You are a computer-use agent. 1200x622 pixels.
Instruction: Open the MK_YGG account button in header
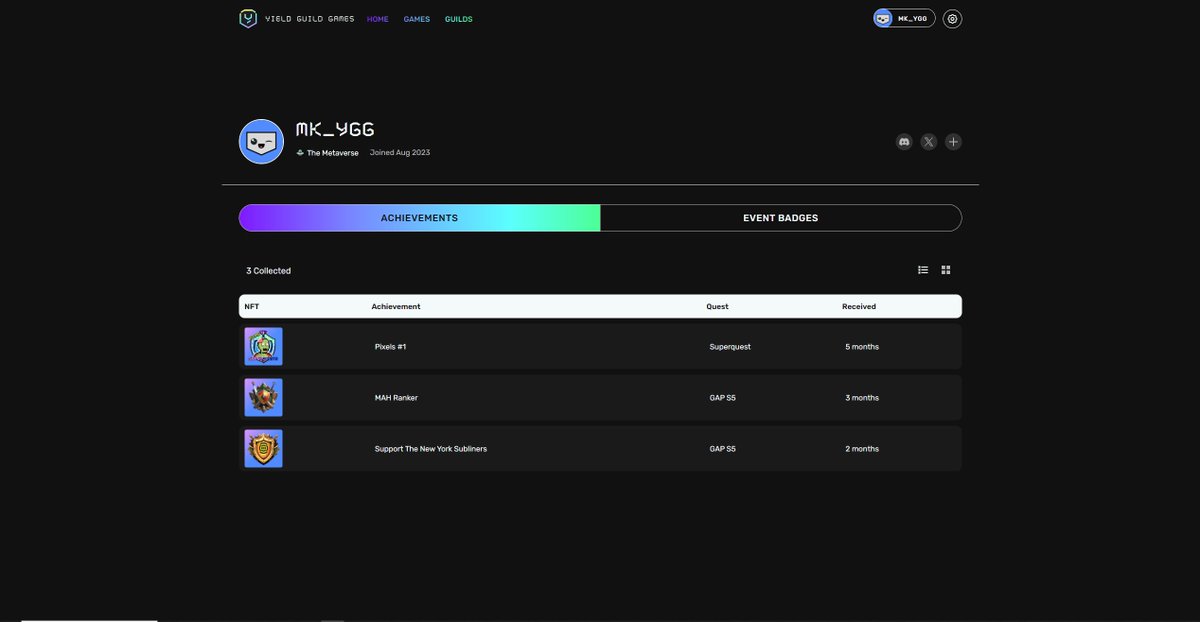coord(904,18)
